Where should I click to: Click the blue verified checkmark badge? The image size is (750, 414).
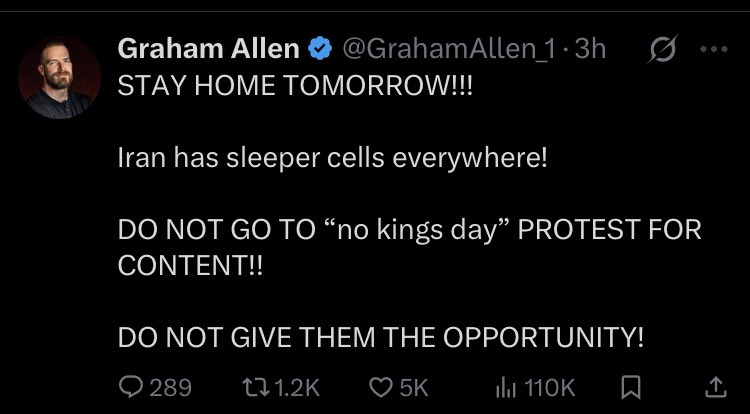pos(320,49)
